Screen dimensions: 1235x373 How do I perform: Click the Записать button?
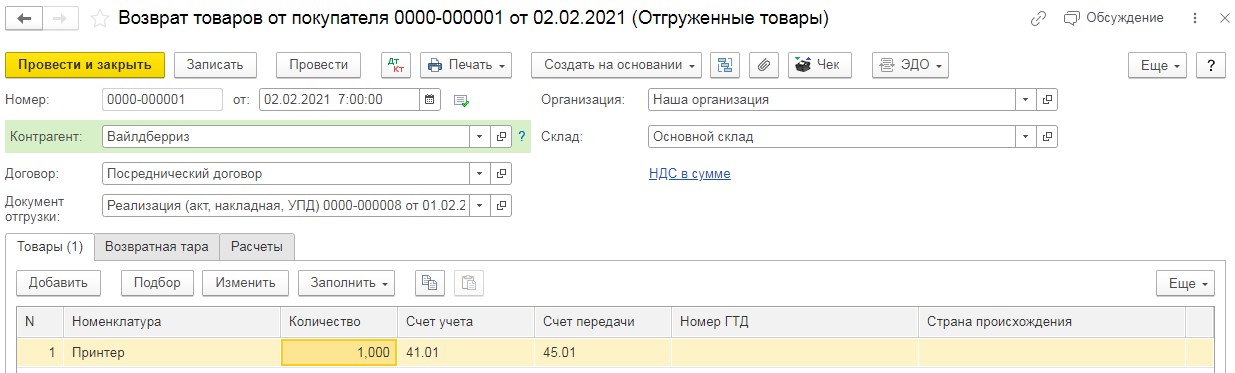(215, 65)
